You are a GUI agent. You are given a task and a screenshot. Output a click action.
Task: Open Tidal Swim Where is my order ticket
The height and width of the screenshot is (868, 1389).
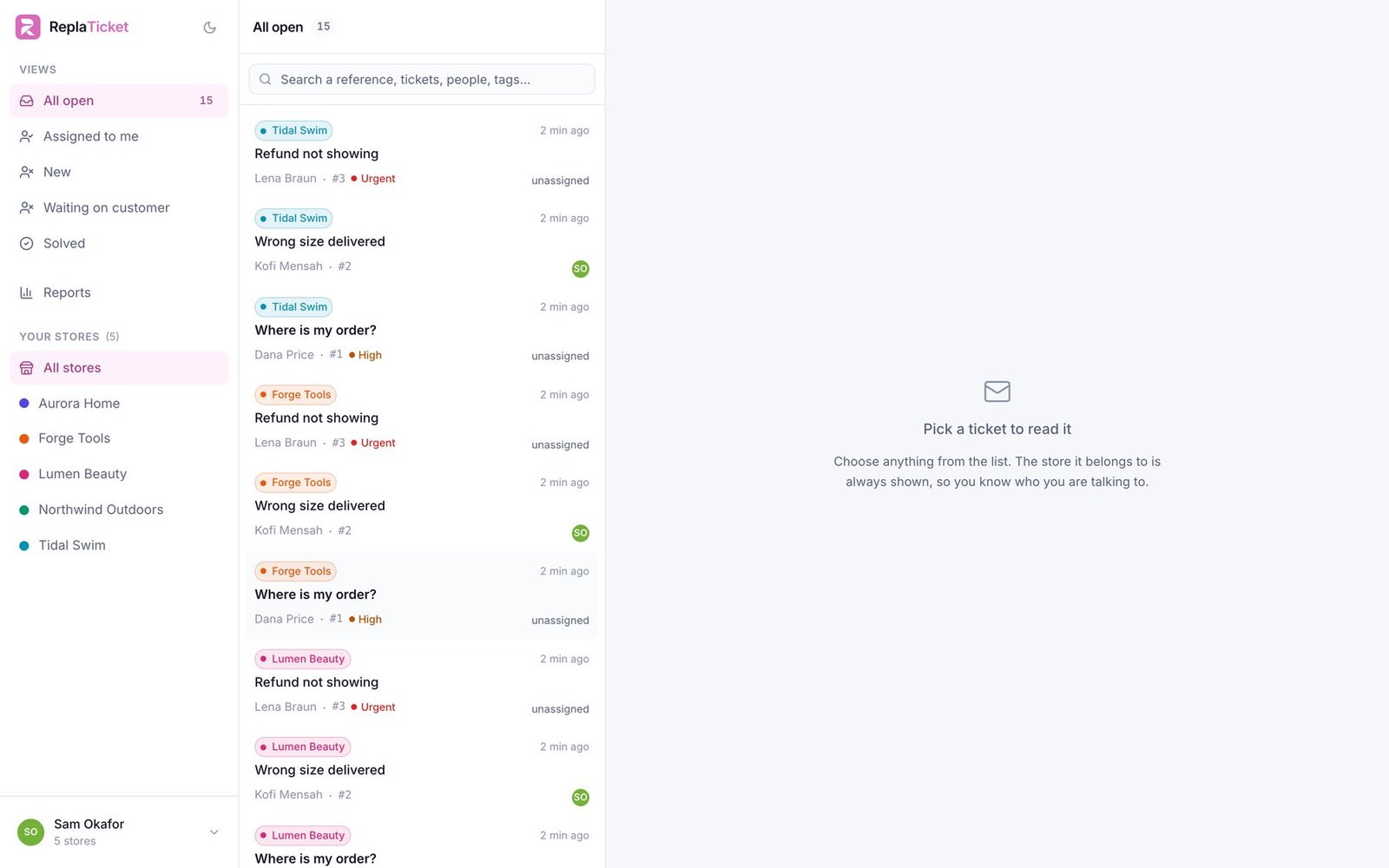(422, 331)
